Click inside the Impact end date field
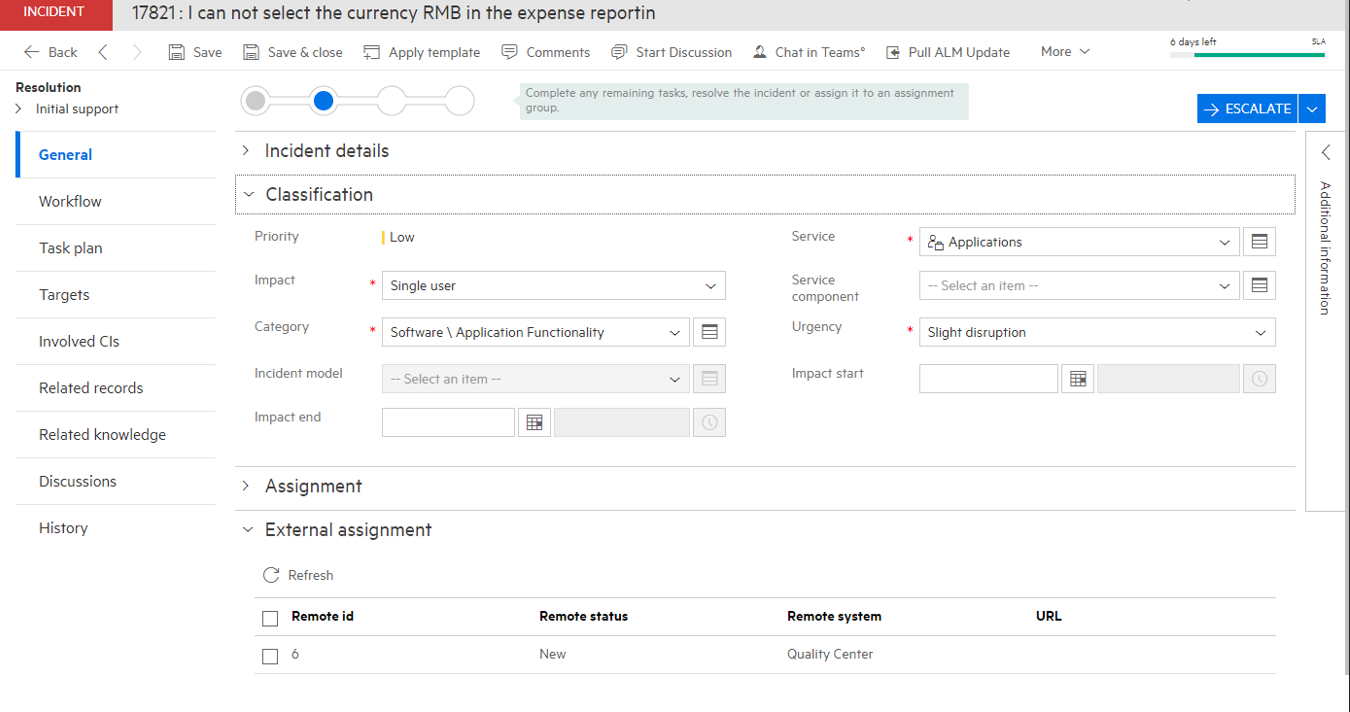The width and height of the screenshot is (1350, 712). click(447, 421)
